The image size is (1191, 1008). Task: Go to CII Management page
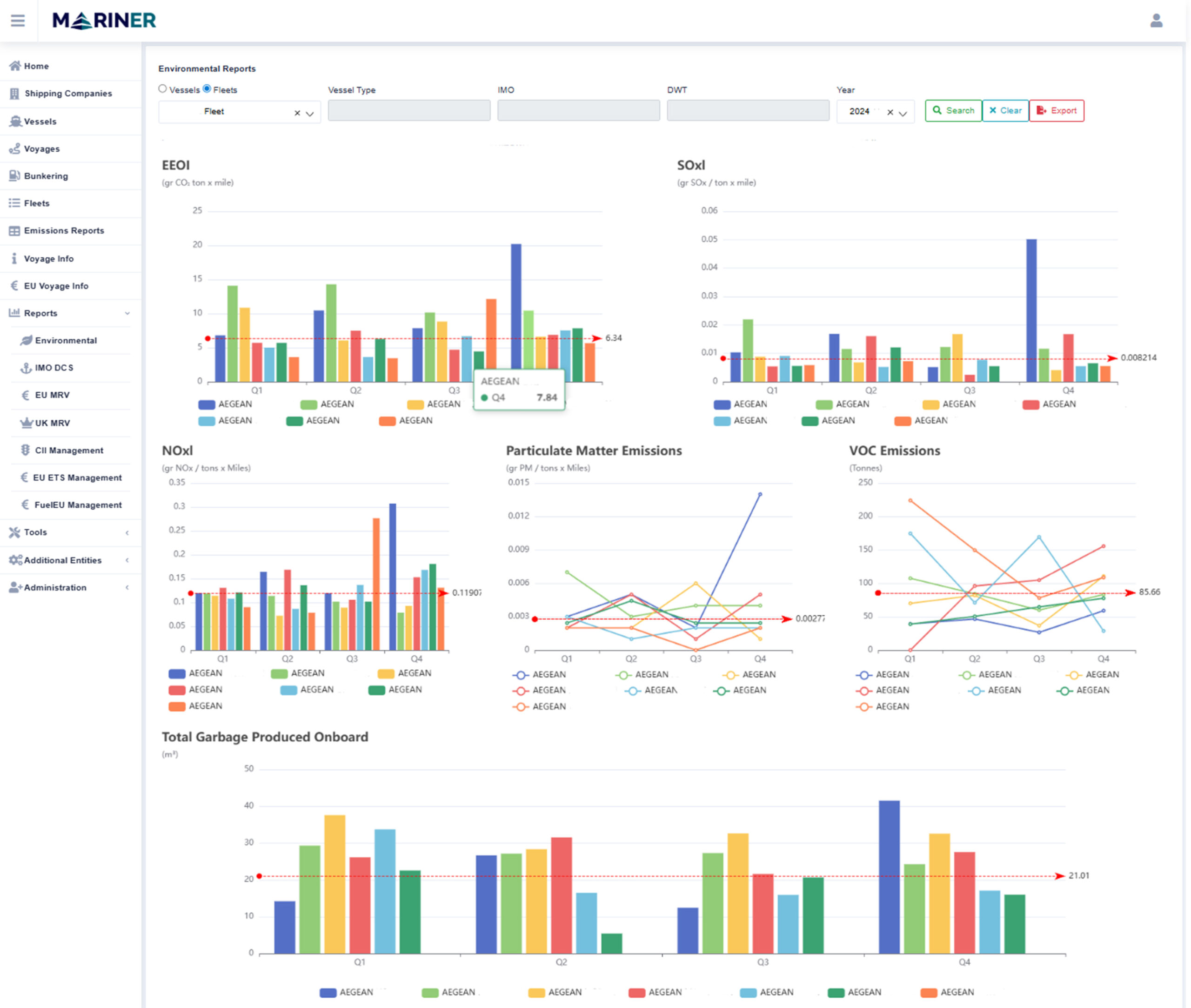tap(68, 450)
